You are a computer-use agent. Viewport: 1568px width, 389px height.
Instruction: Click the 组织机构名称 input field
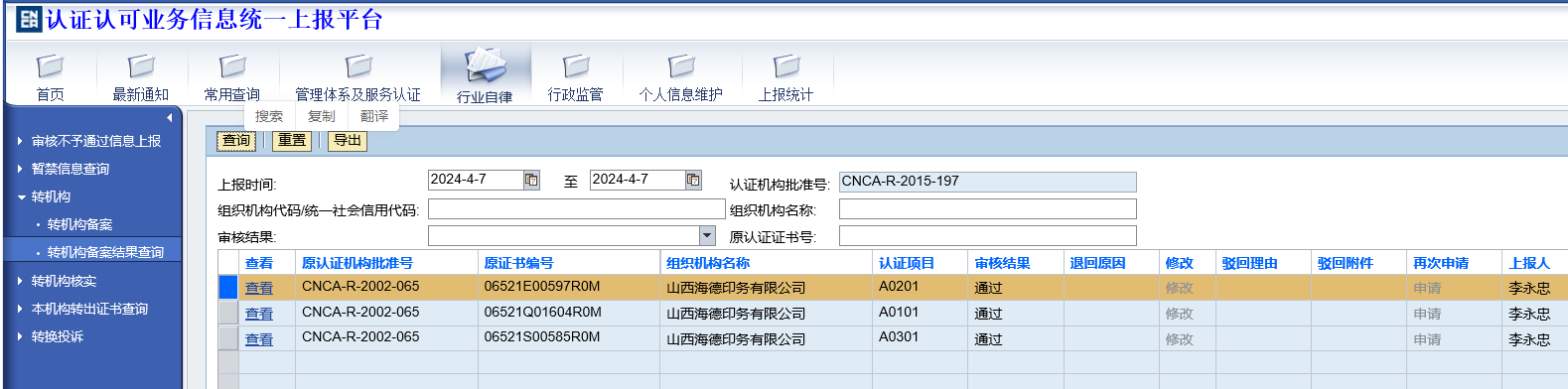[988, 208]
